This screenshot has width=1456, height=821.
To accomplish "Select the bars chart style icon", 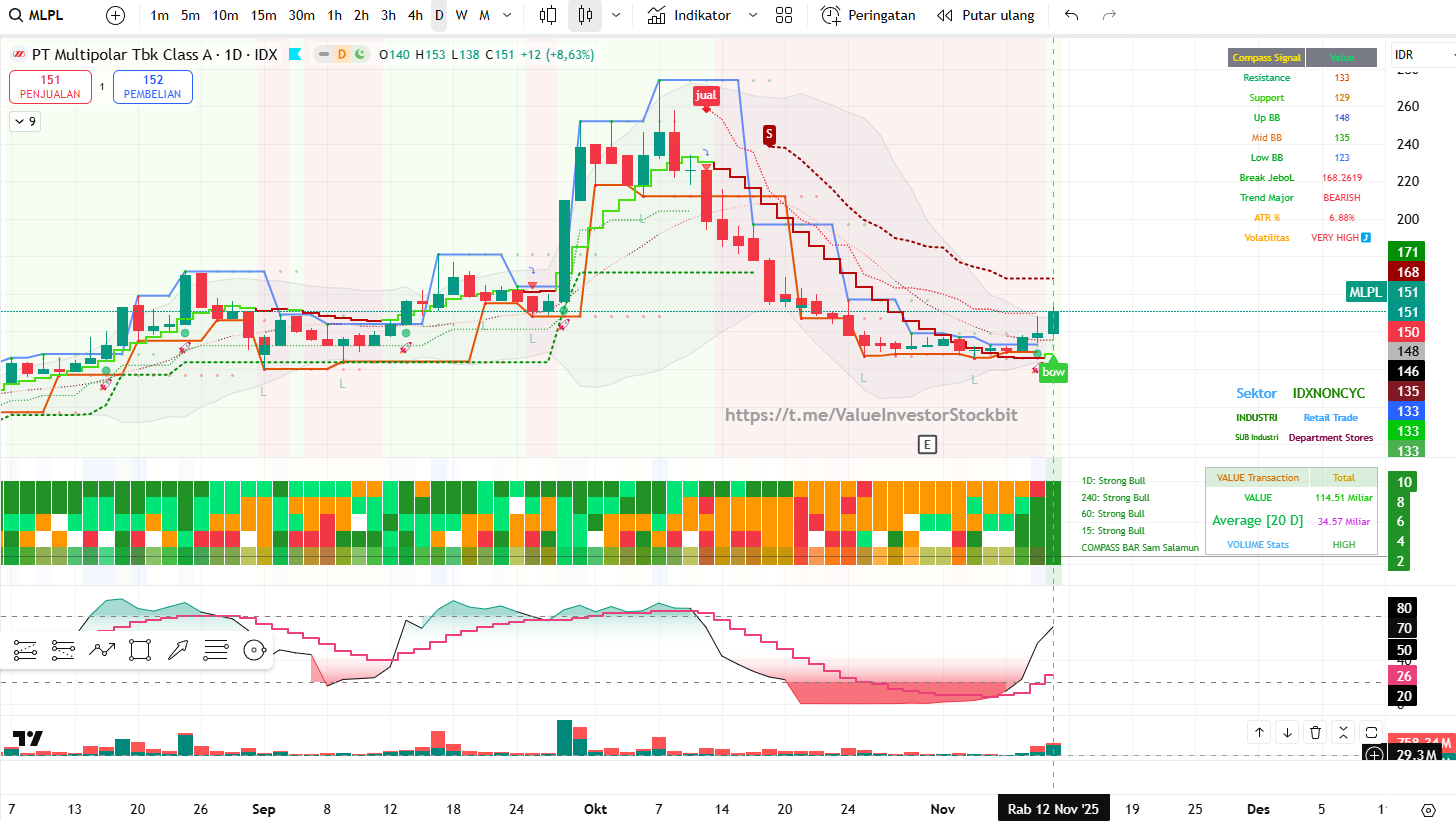I will (x=547, y=15).
